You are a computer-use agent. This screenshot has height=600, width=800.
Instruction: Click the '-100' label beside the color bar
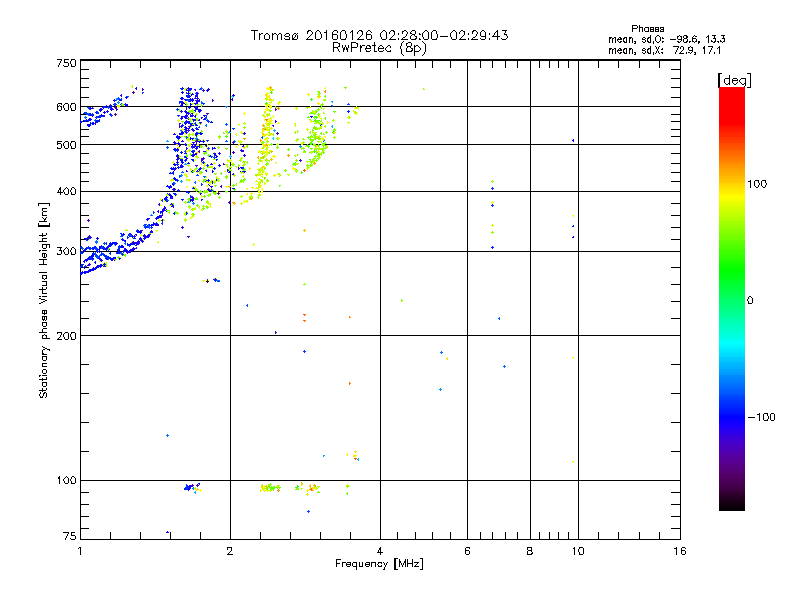(761, 417)
